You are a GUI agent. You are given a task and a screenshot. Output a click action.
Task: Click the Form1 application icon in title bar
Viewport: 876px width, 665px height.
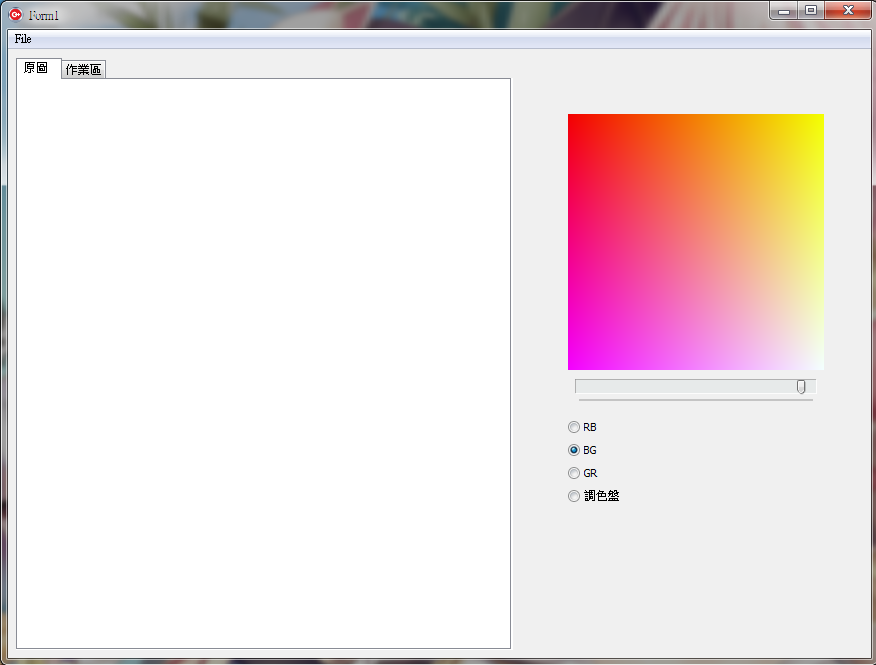[16, 15]
